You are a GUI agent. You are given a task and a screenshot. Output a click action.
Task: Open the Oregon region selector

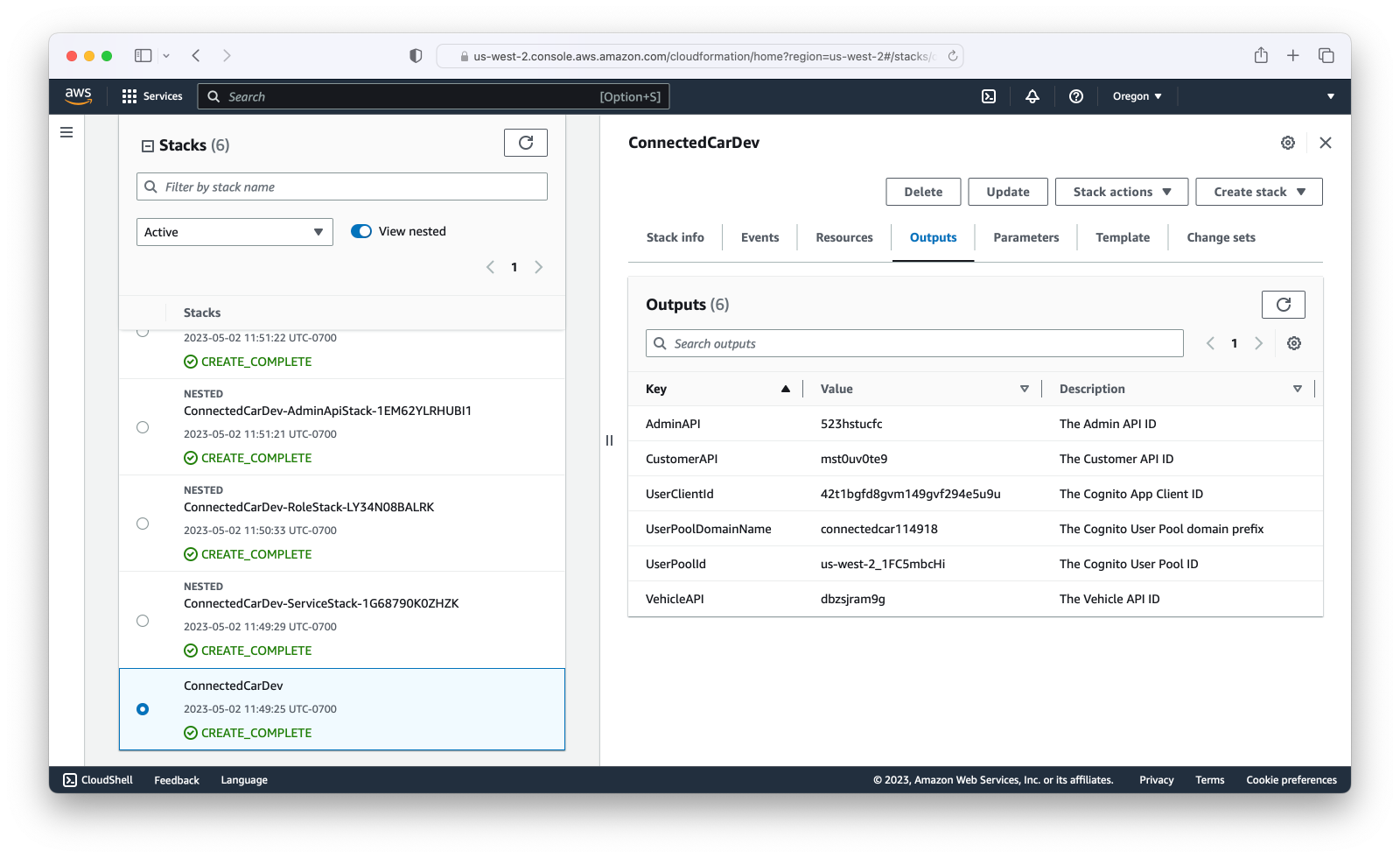1137,96
